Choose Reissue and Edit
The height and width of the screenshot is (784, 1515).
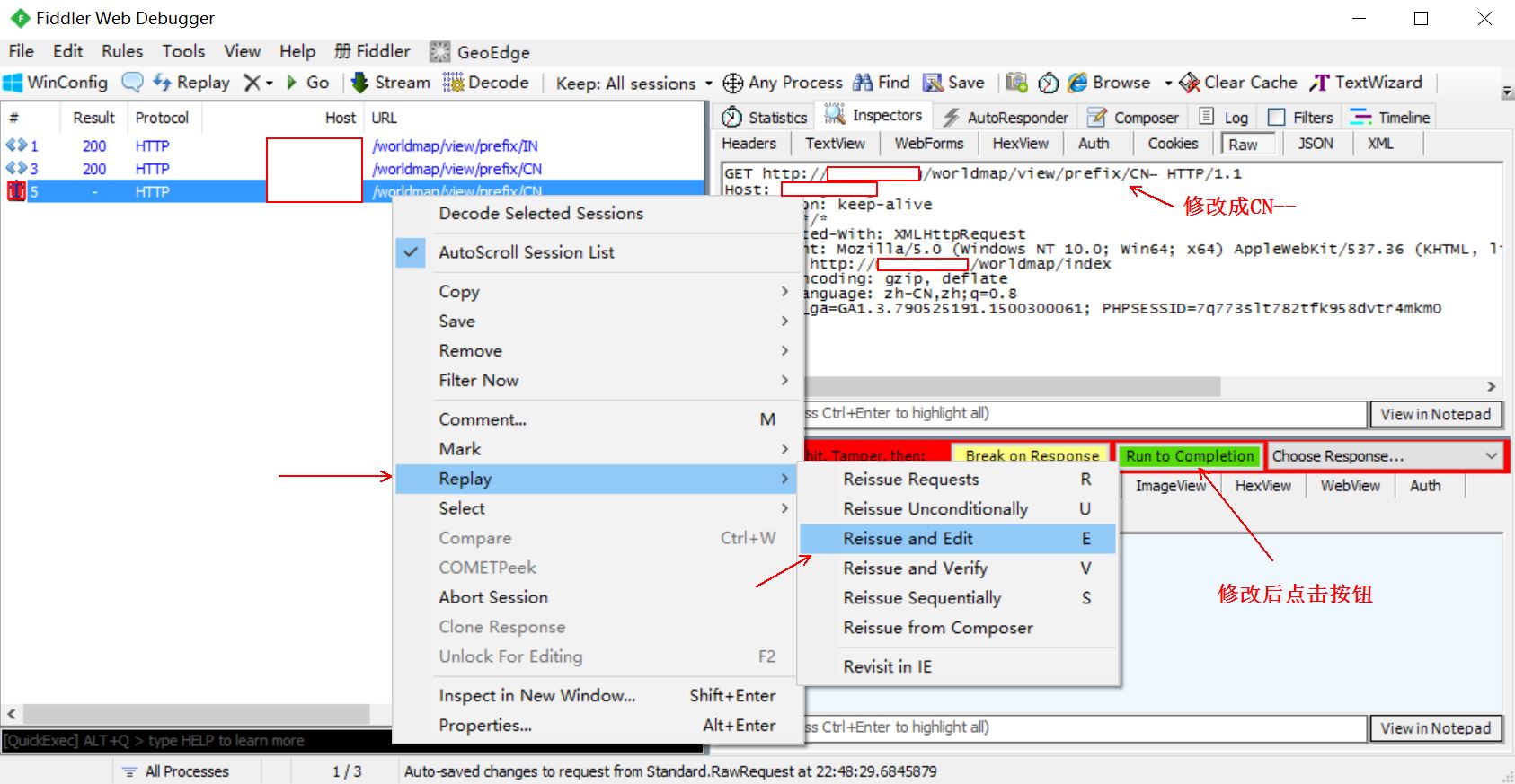click(x=958, y=539)
